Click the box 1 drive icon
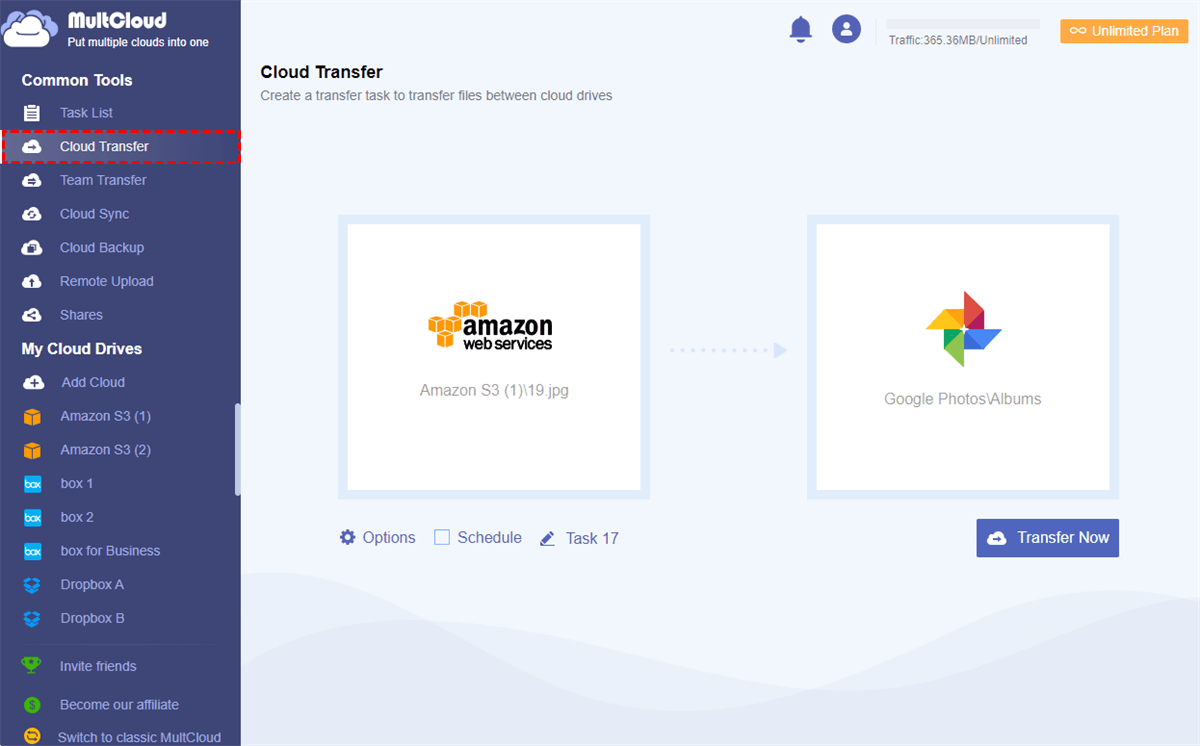The image size is (1200, 746). (32, 484)
